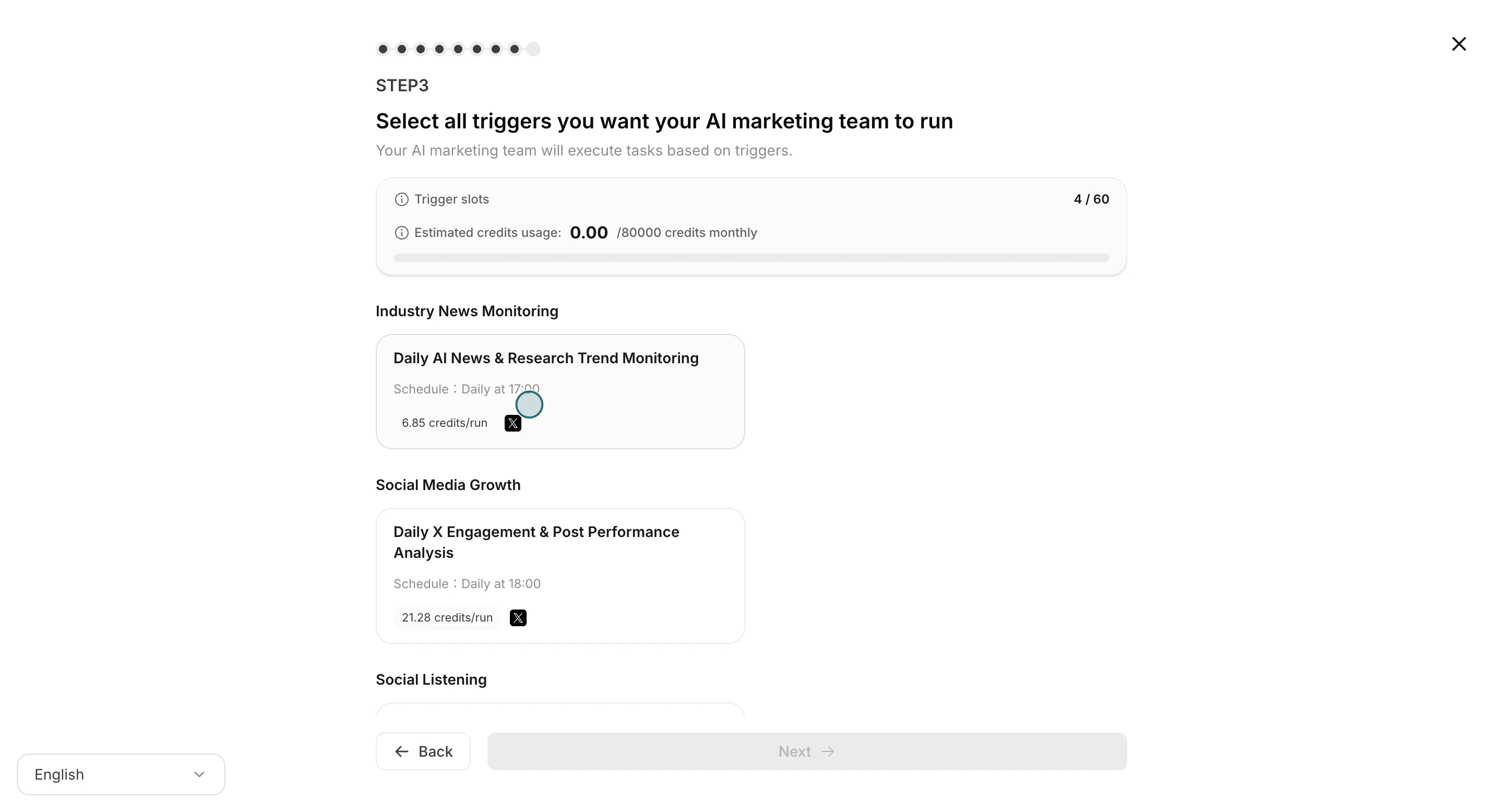Click the info icon beside Estimated credits usage
The height and width of the screenshot is (812, 1503).
(401, 232)
